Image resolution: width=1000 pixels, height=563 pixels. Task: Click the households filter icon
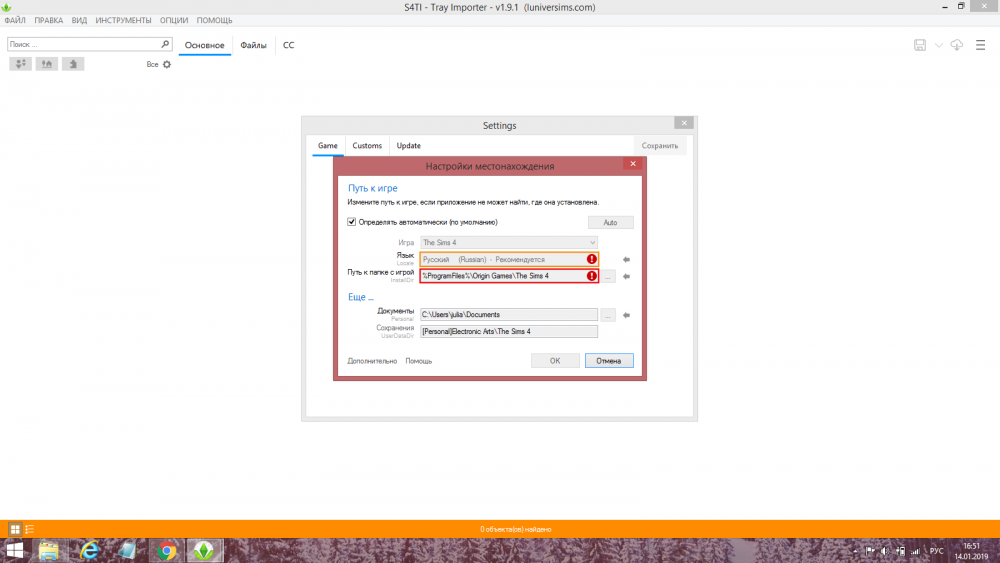20,64
